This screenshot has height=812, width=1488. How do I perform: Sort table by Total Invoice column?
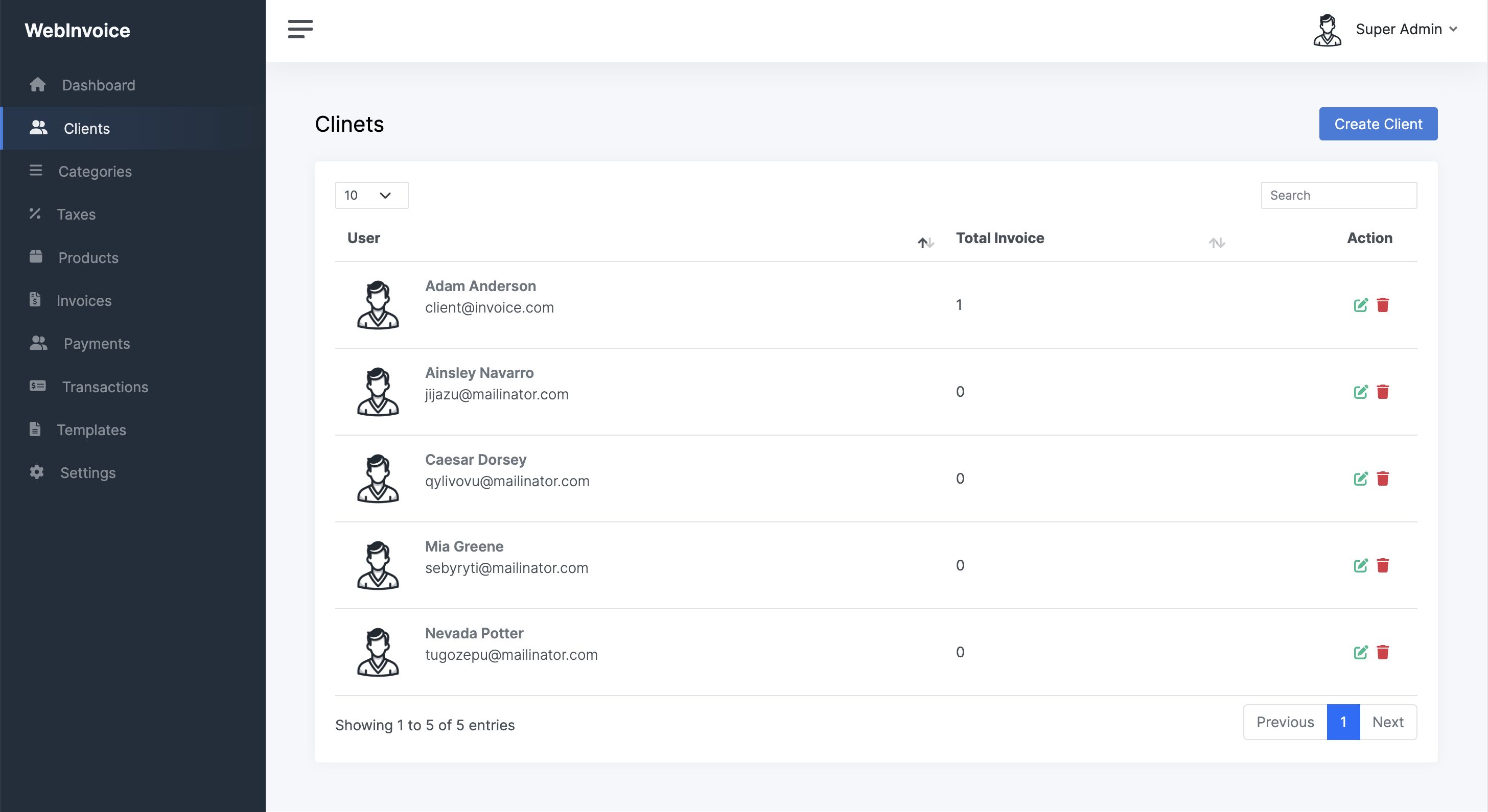(1217, 243)
